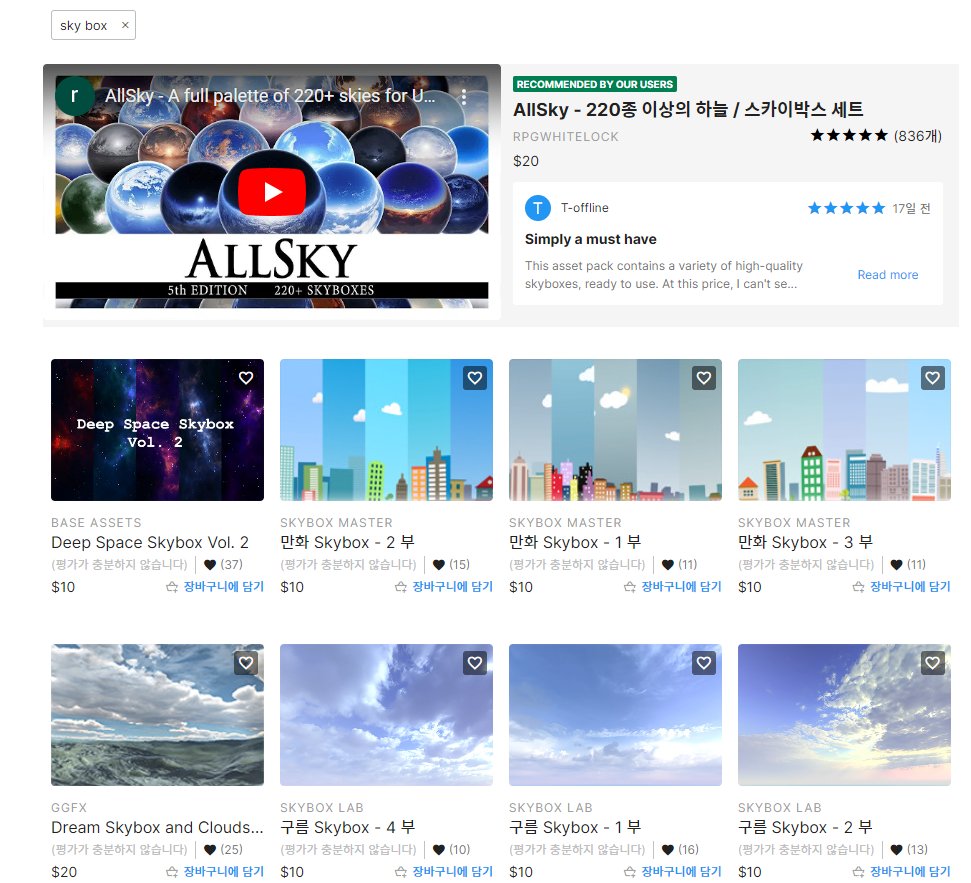The width and height of the screenshot is (971, 883).
Task: Add 구름 Skybox - 1 부 to cart
Action: point(673,871)
